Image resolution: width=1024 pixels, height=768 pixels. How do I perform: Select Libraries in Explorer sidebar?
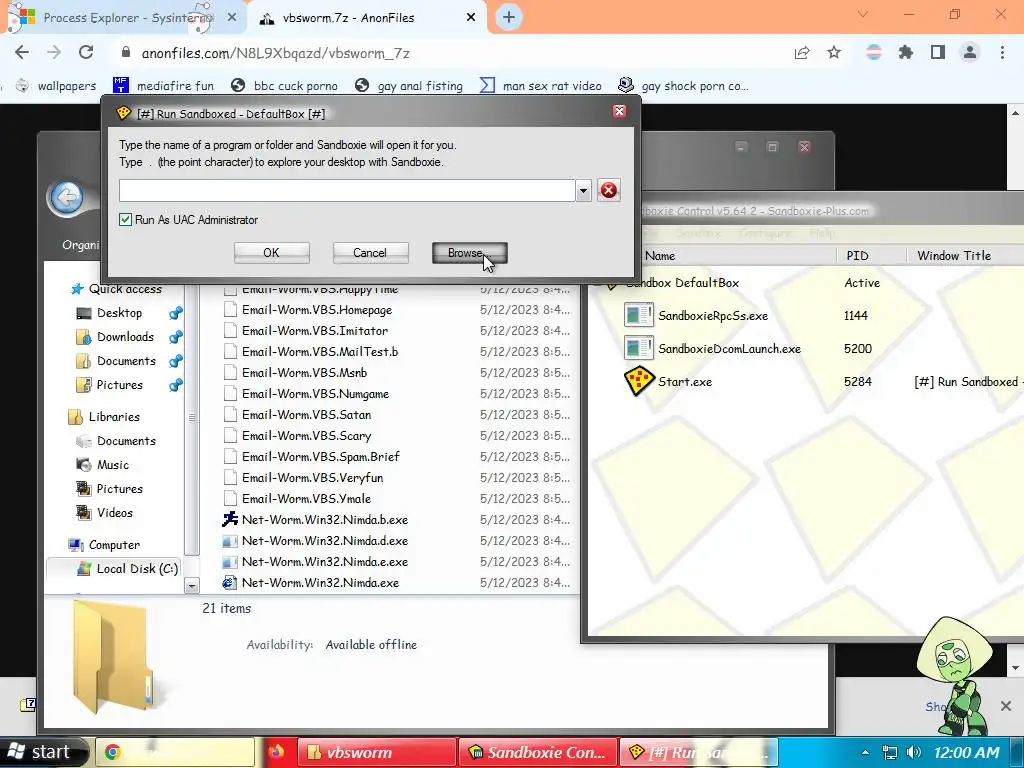[104, 417]
